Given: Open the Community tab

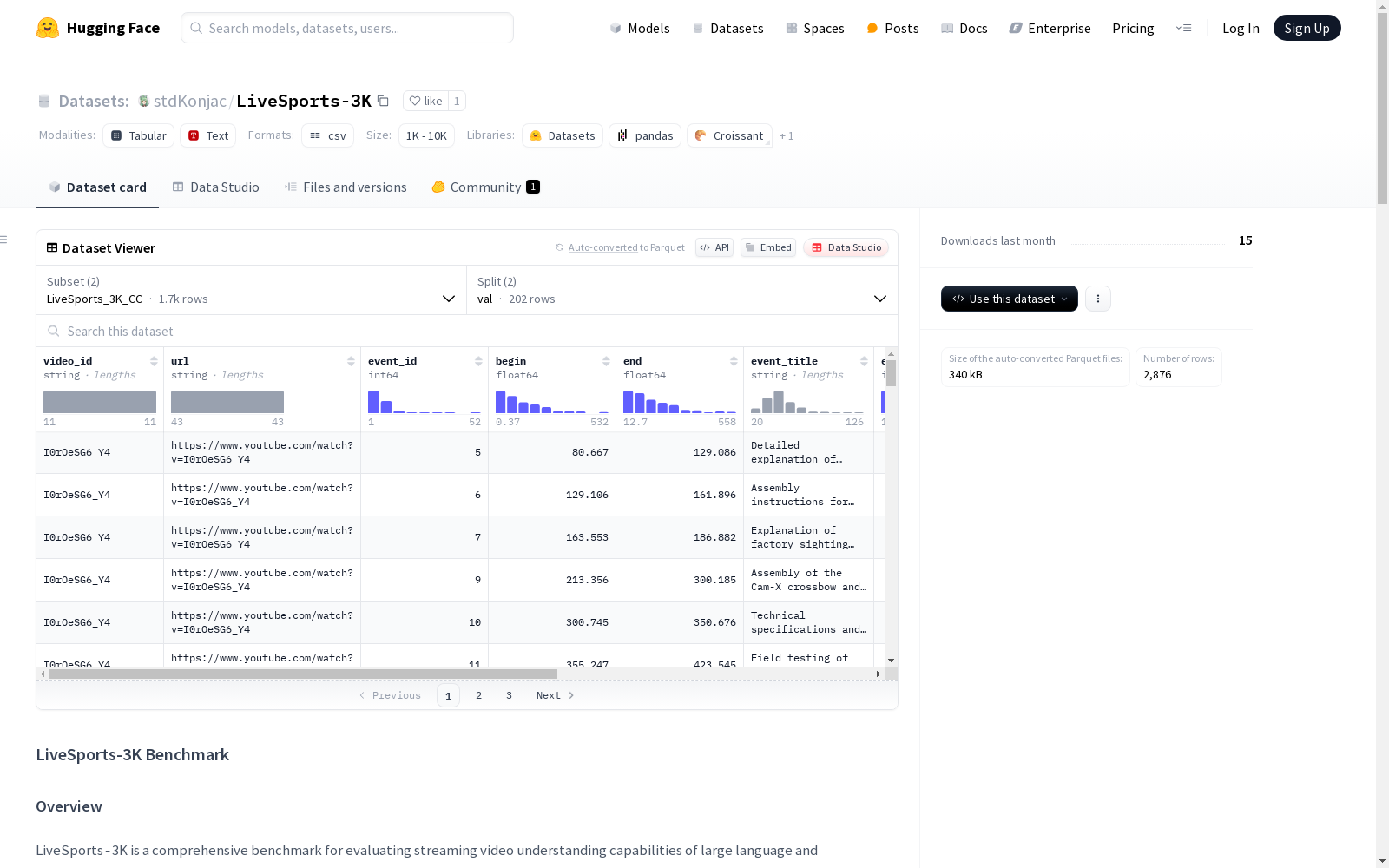Looking at the screenshot, I should pos(486,187).
